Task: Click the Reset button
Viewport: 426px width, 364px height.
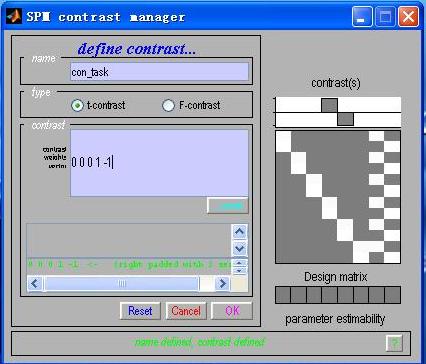Action: coord(140,311)
